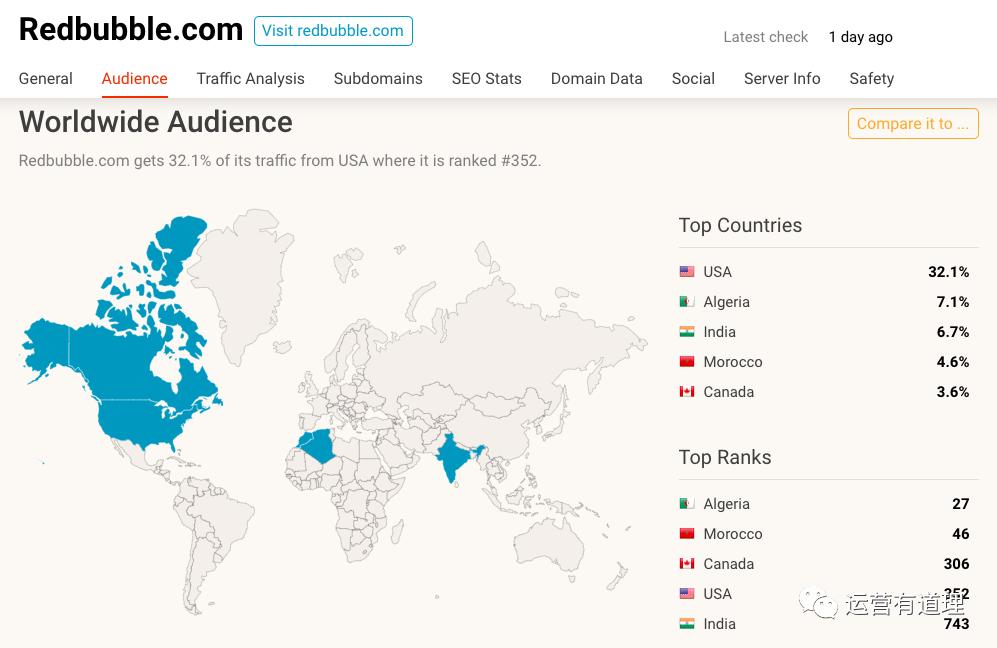Click rank 27 for Algeria
This screenshot has width=997, height=648.
(961, 504)
